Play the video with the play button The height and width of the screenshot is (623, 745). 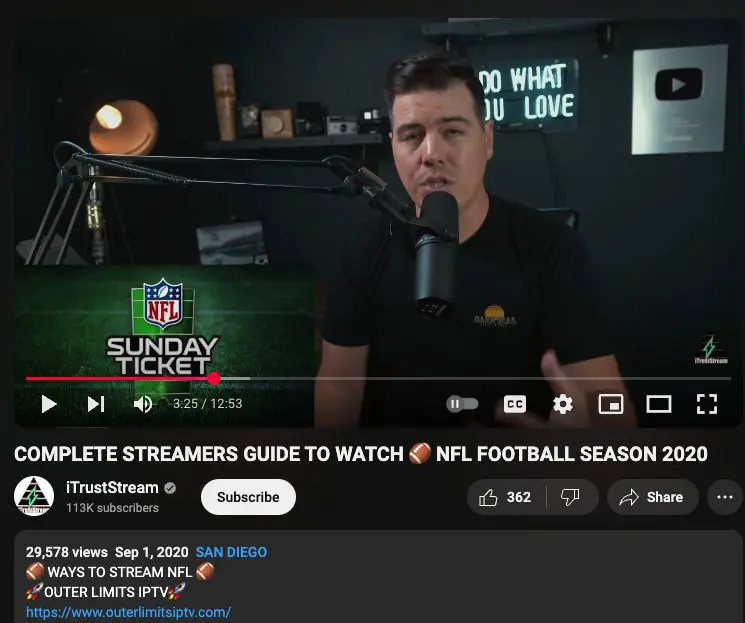point(49,404)
